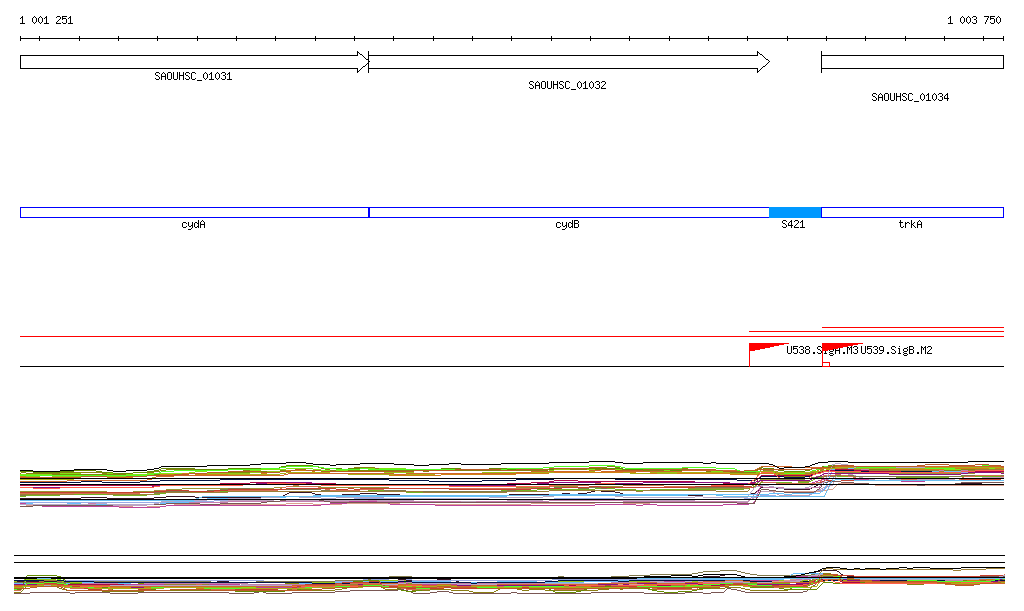Click the U539 red promoter flag
1024x611 pixels.
[x=836, y=348]
